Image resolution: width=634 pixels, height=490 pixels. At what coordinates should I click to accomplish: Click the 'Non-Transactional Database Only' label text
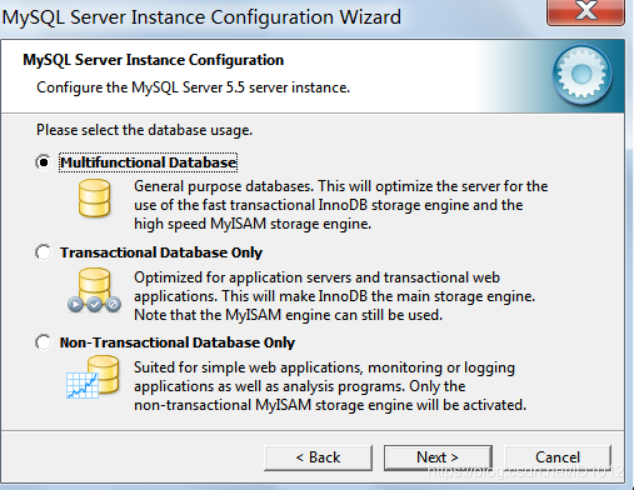tap(177, 343)
